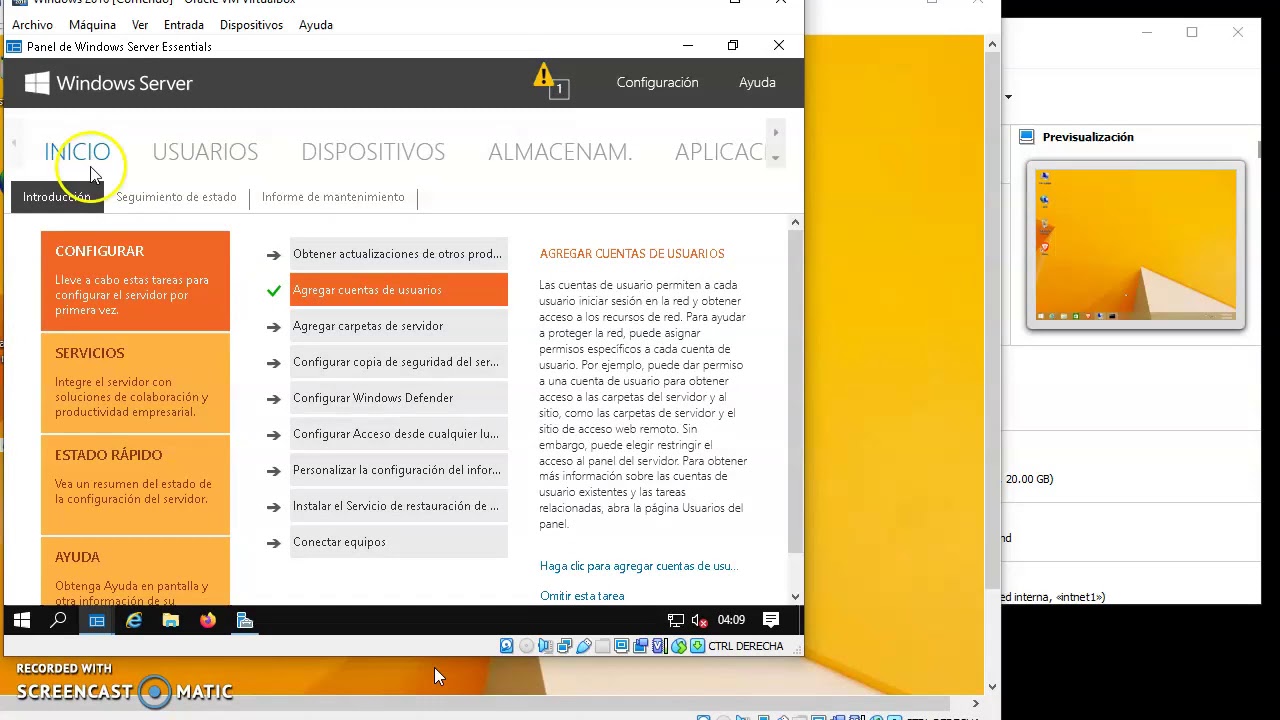Go back through the dashboard tabs with the left arrow
The image size is (1280, 720).
(x=14, y=145)
